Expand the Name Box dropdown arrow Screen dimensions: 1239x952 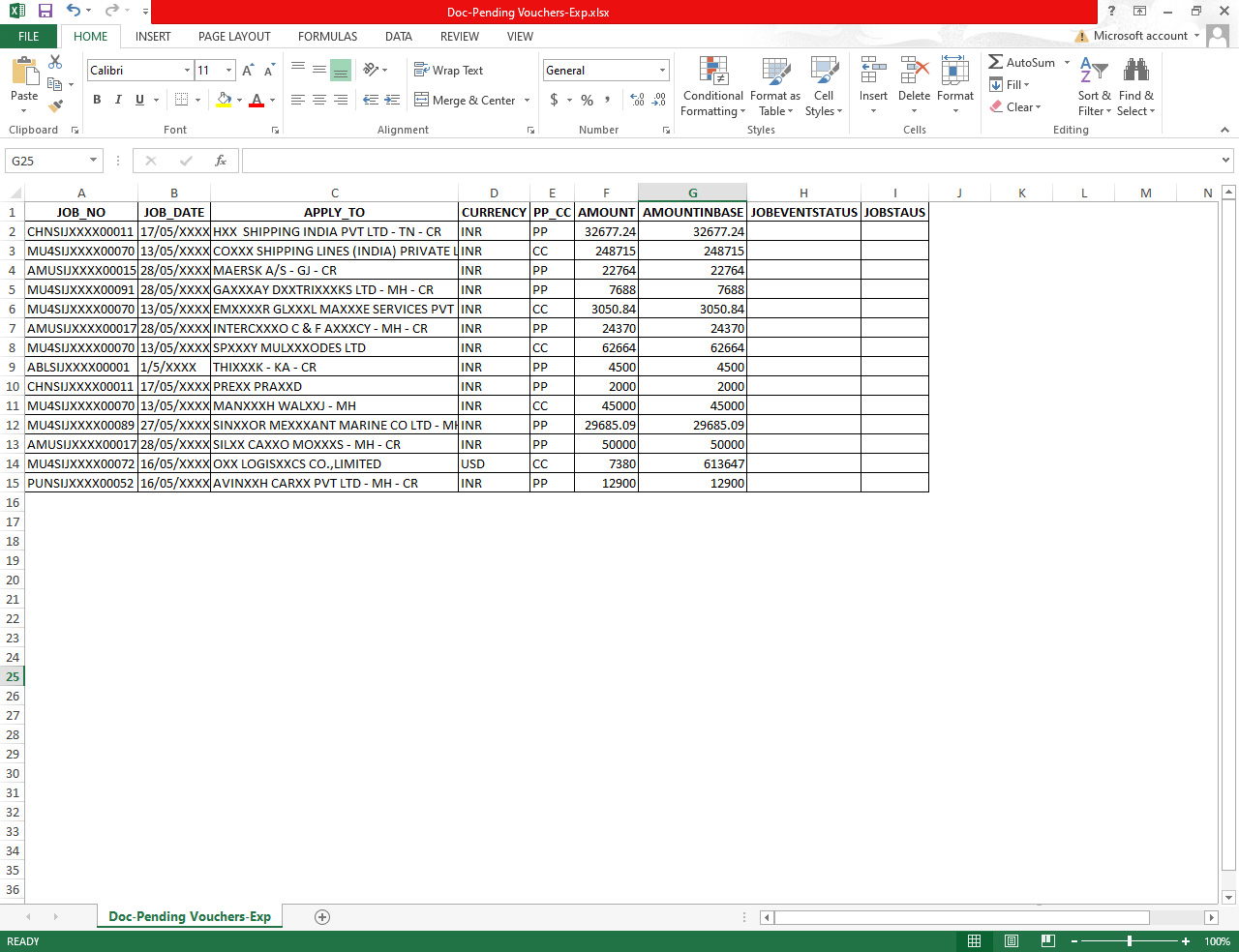94,161
